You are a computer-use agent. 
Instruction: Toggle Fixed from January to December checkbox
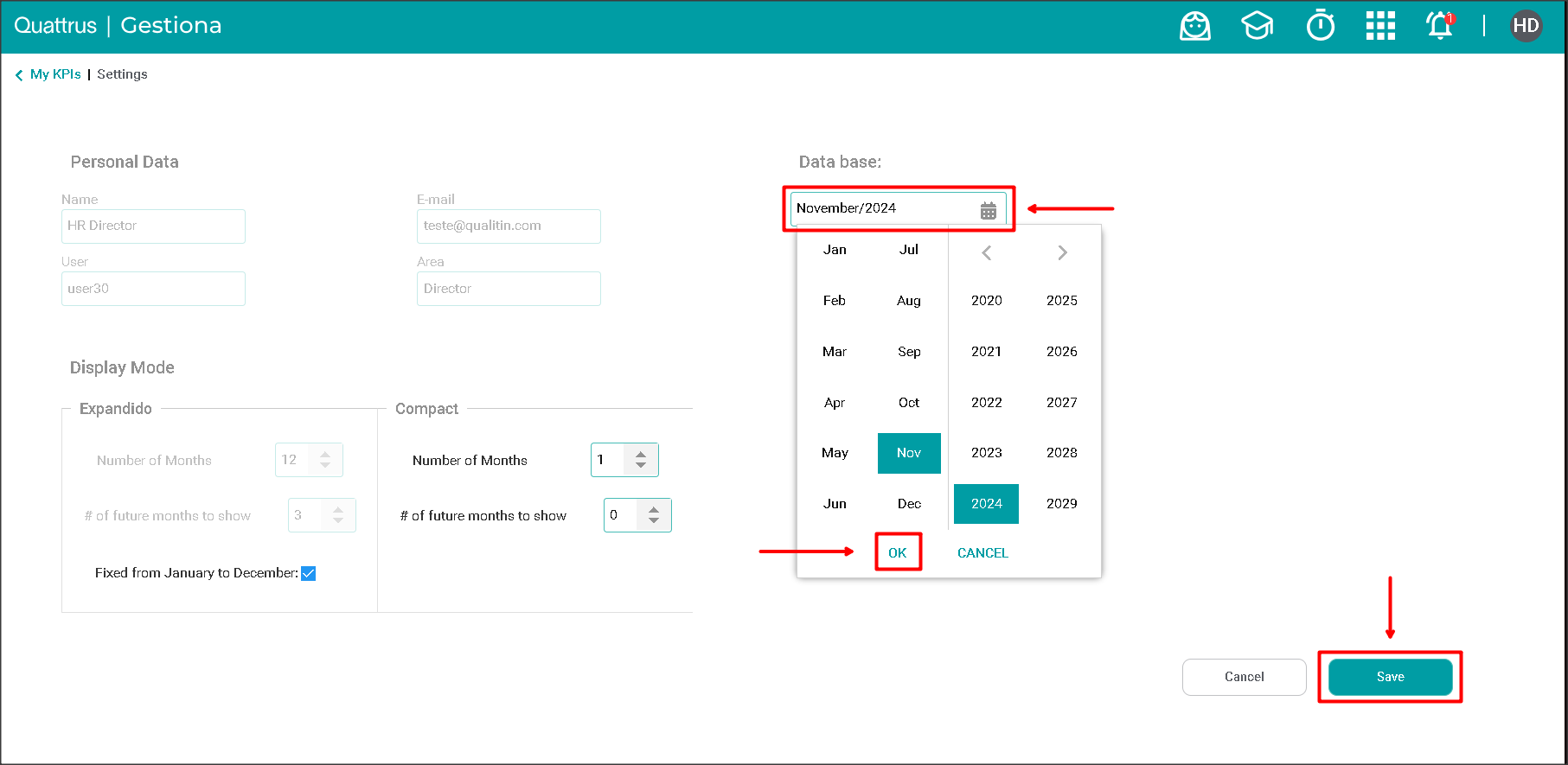point(309,574)
